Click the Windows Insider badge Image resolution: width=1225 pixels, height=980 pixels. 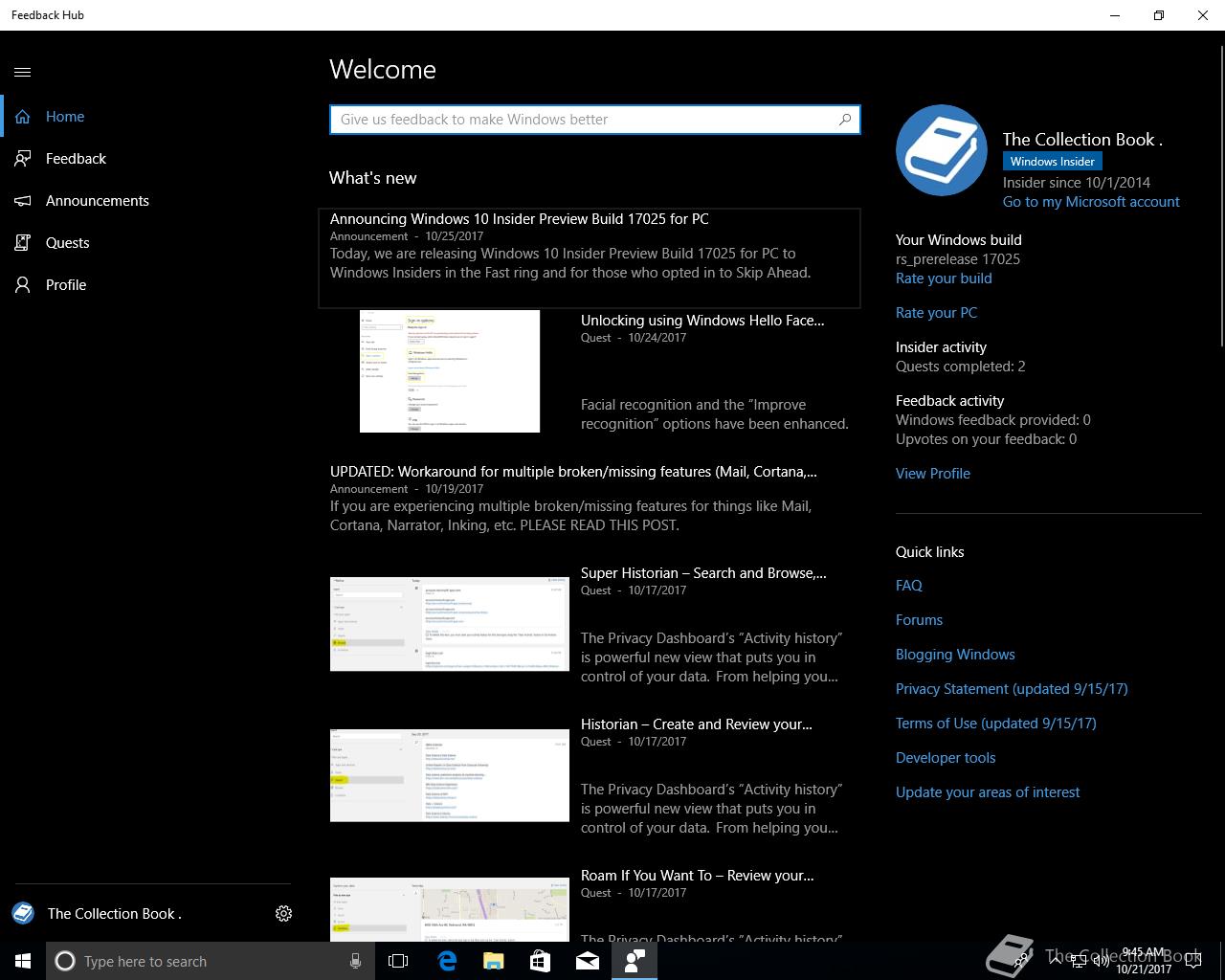pos(1052,162)
